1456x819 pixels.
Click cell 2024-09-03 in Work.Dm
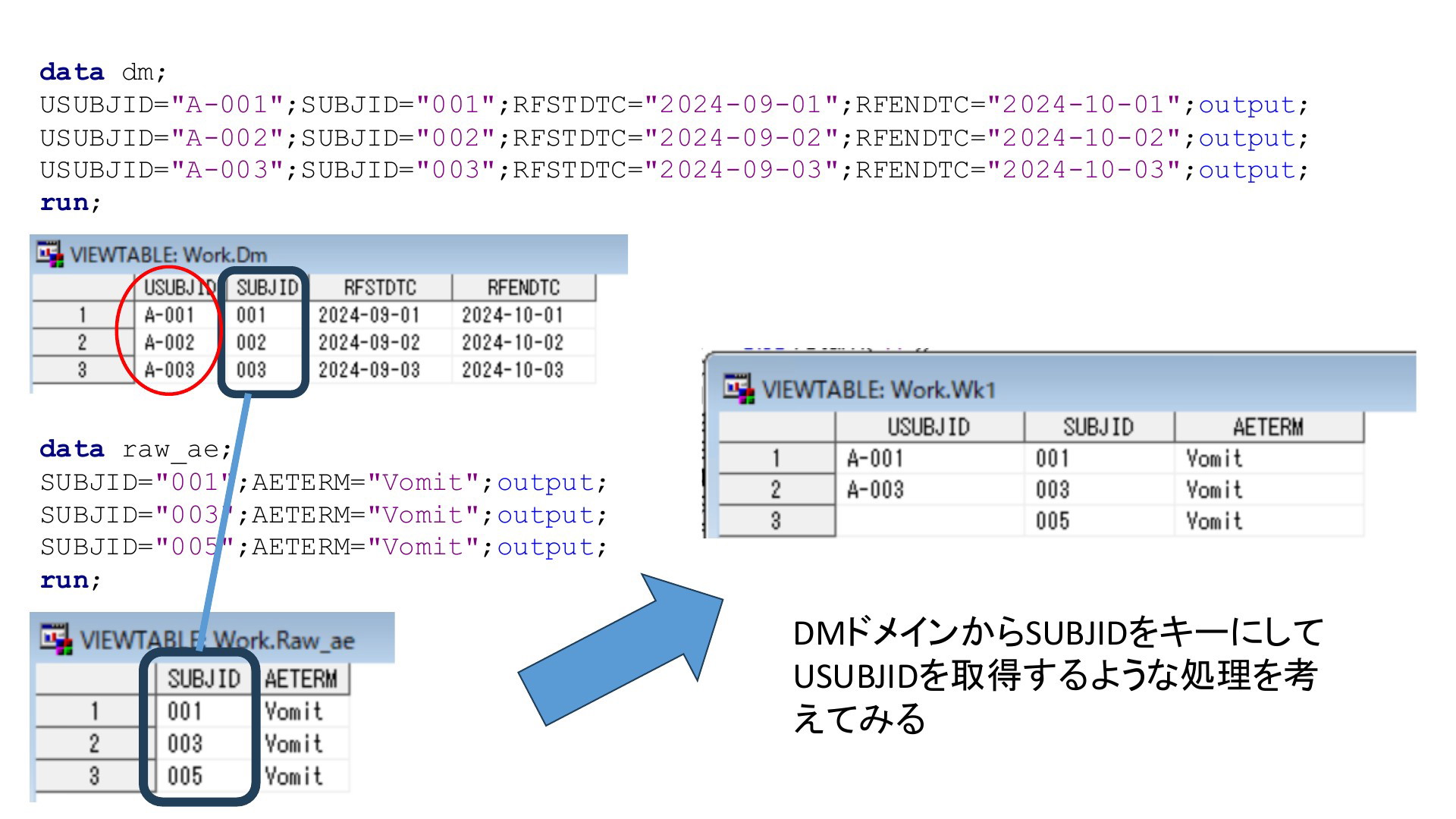coord(380,369)
